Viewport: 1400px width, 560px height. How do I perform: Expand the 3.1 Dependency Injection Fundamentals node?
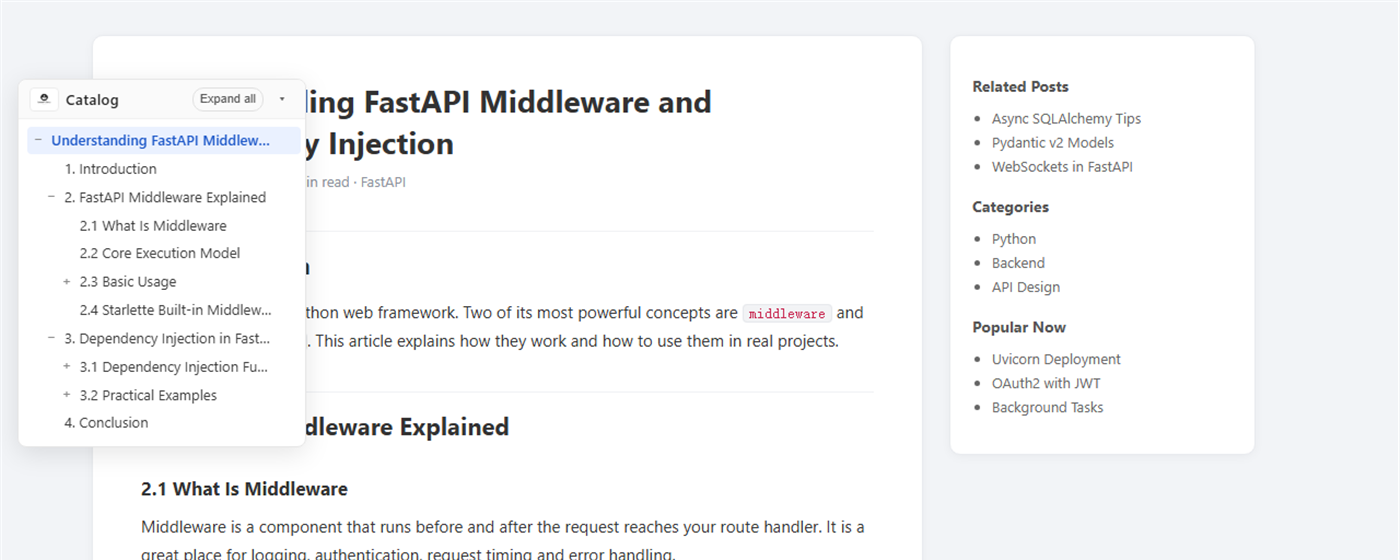(67, 367)
